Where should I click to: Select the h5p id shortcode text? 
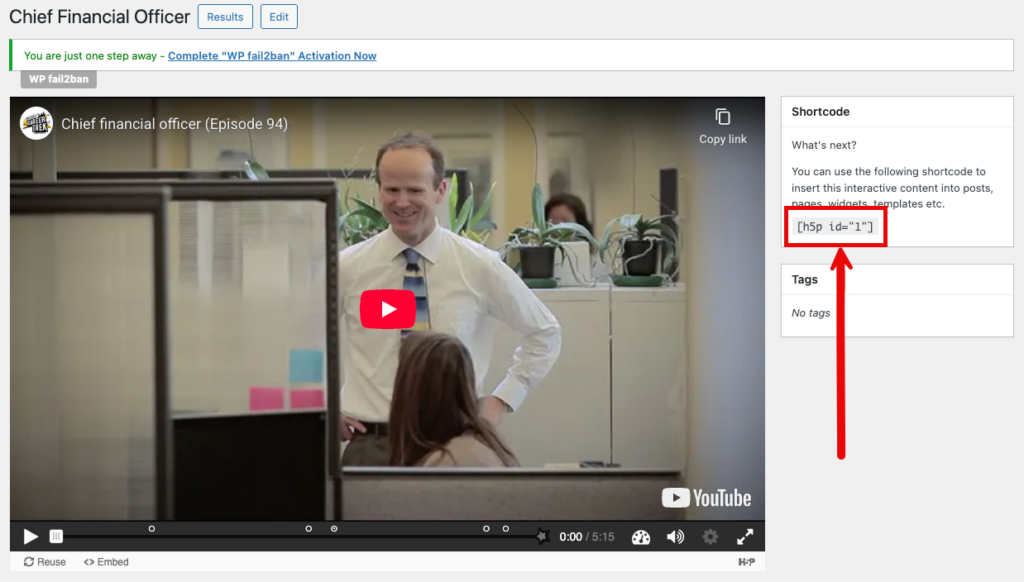(835, 227)
